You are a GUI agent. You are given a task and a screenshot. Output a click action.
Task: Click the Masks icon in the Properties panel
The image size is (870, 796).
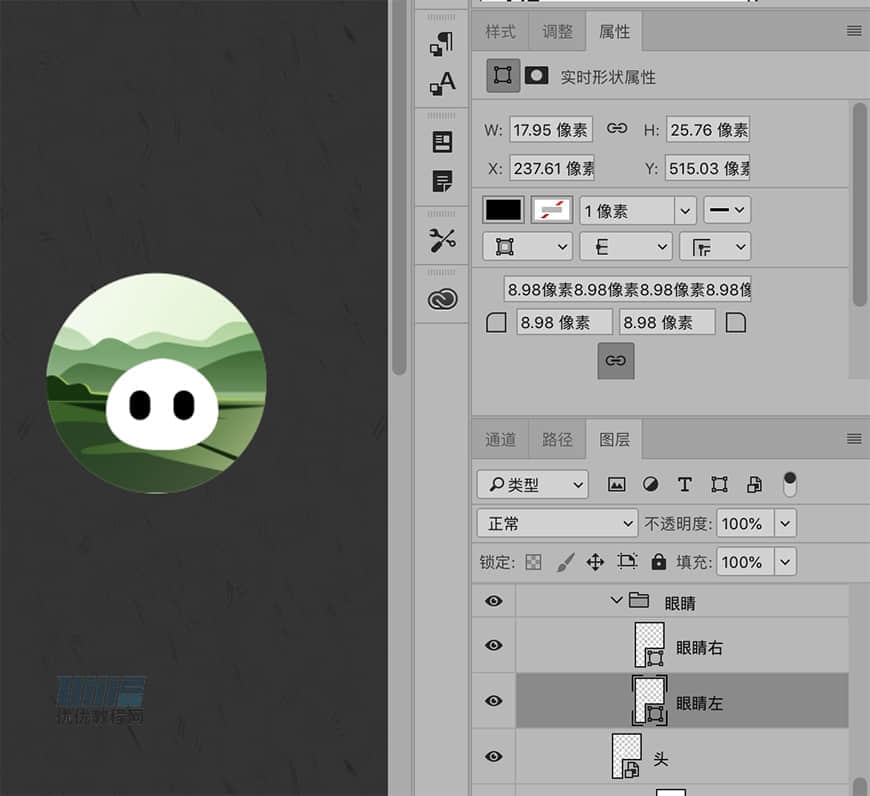coord(537,76)
